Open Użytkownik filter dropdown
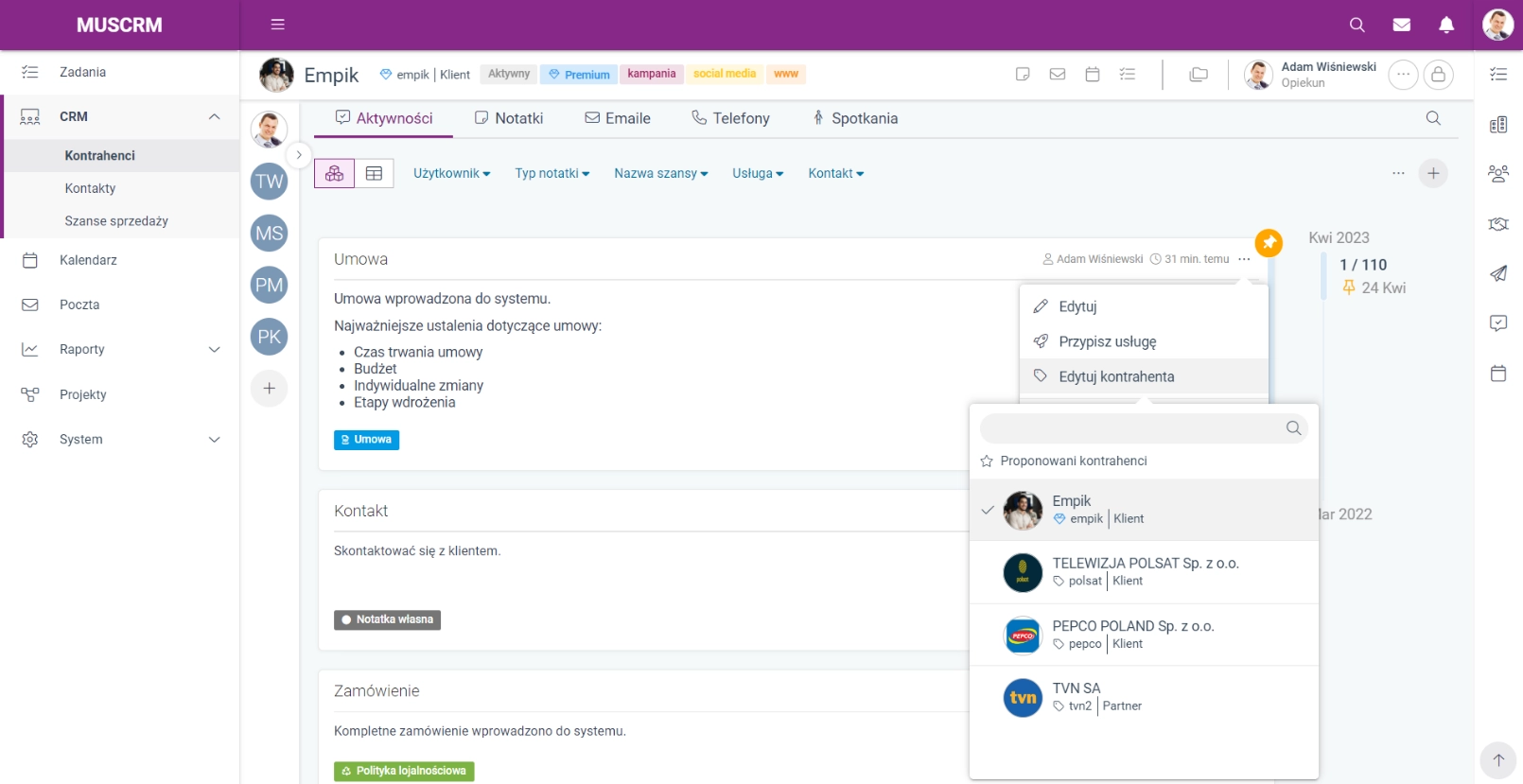 point(451,173)
